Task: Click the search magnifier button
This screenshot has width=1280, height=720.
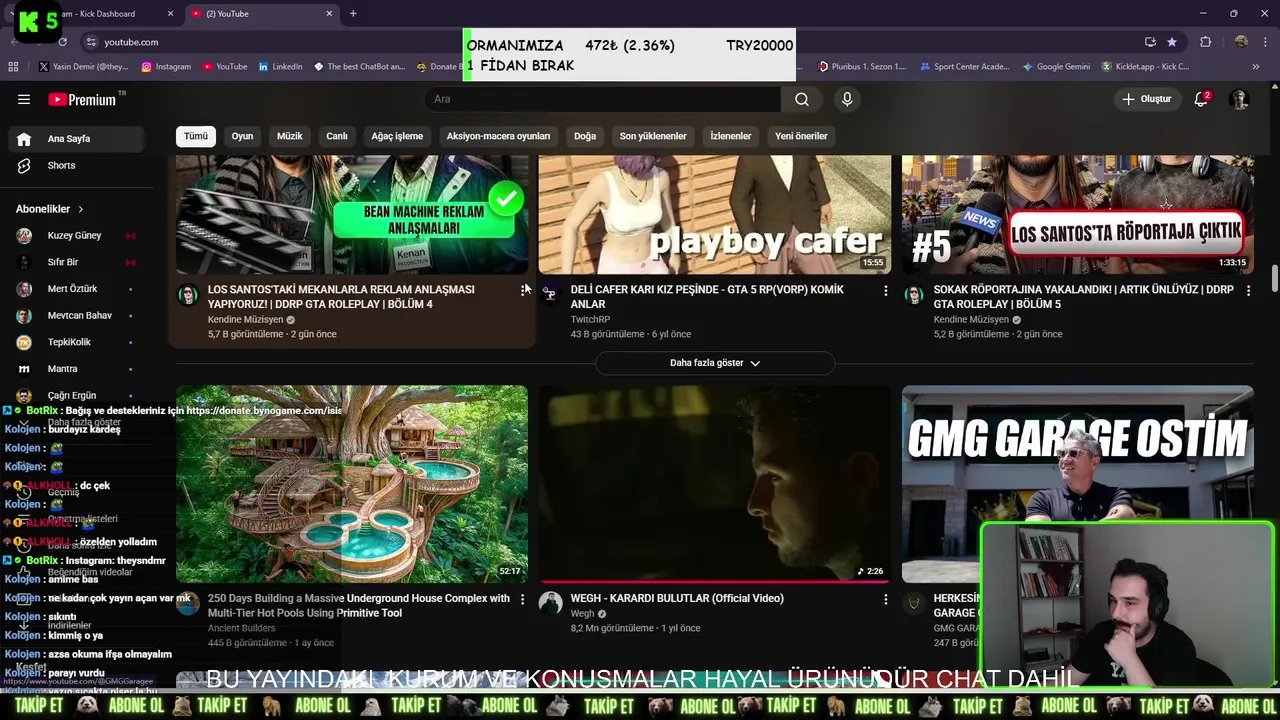Action: pyautogui.click(x=801, y=99)
